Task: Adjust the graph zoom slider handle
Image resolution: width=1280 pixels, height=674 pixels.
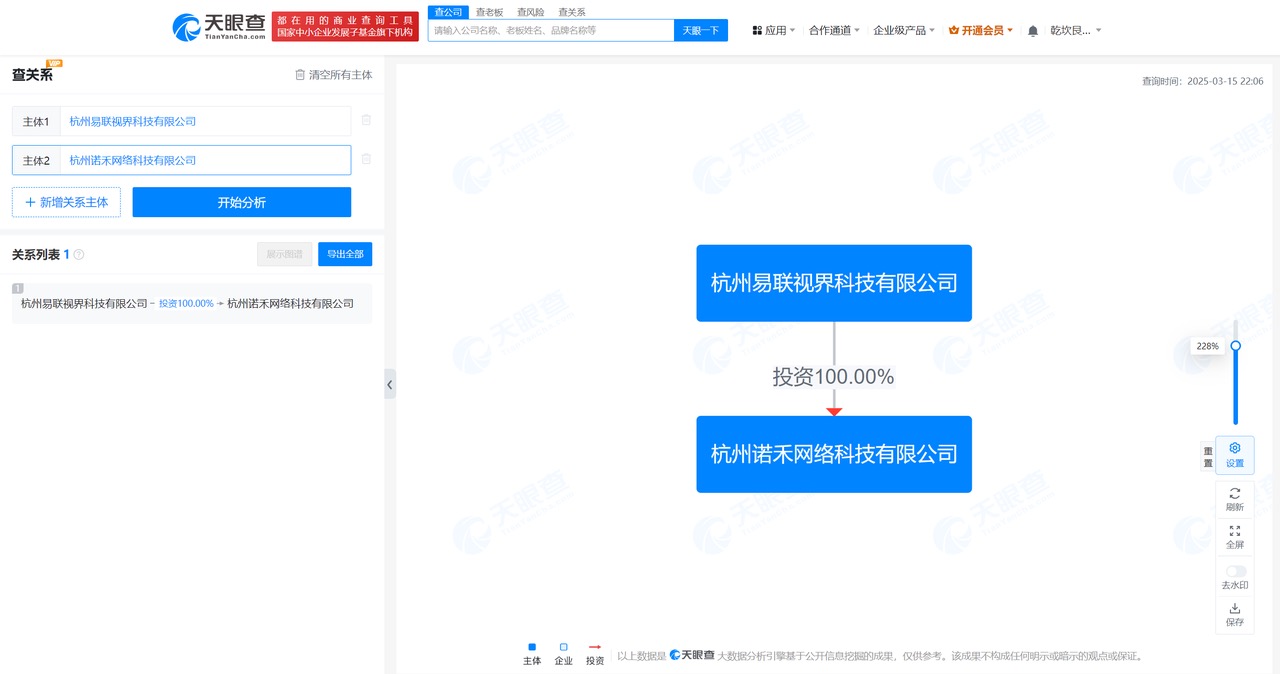Action: [1235, 346]
